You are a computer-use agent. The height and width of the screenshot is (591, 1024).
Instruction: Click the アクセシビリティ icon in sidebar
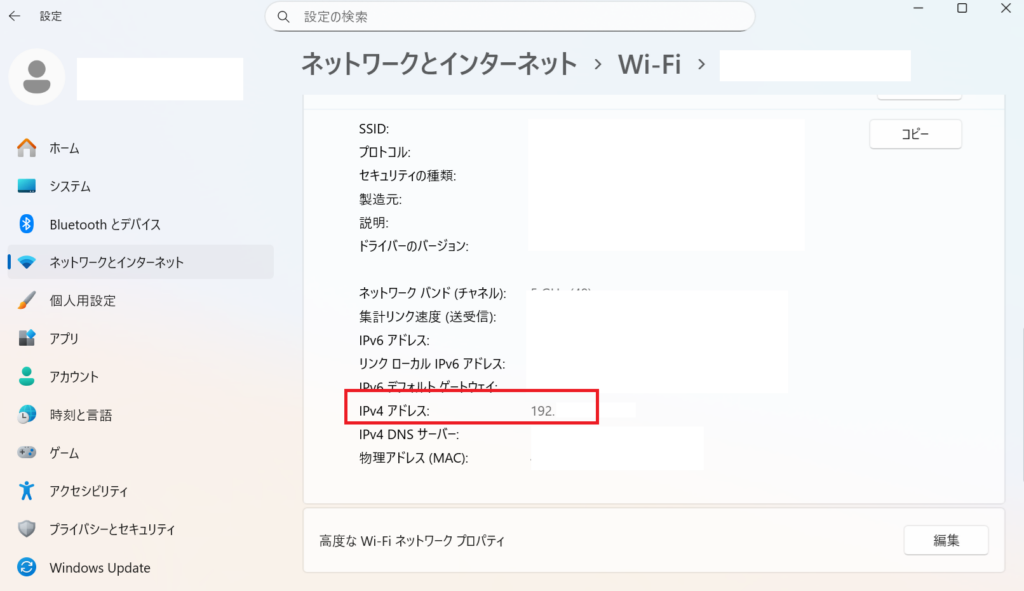coord(27,491)
